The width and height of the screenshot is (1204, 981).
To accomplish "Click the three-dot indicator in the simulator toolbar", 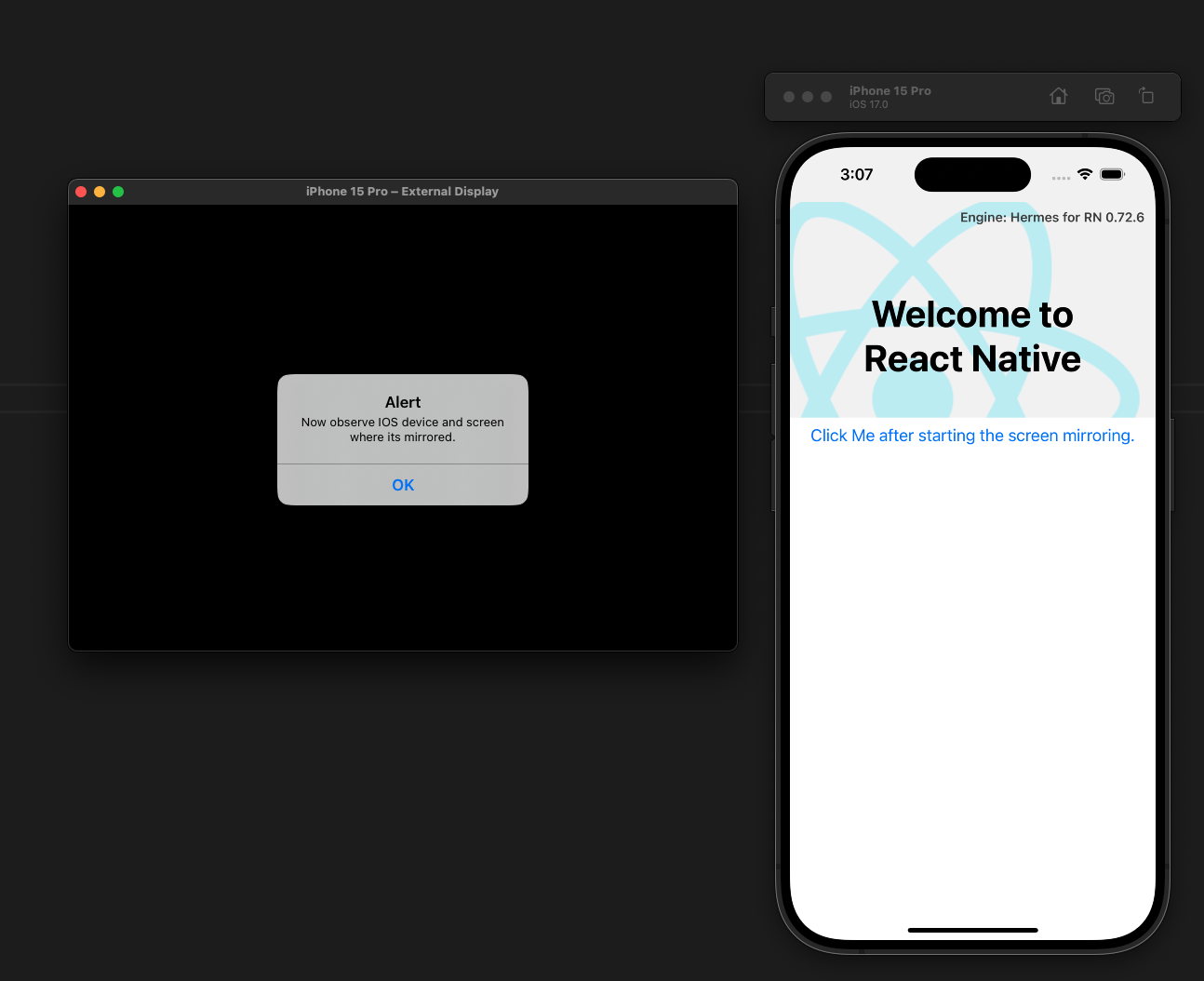I will 808,96.
